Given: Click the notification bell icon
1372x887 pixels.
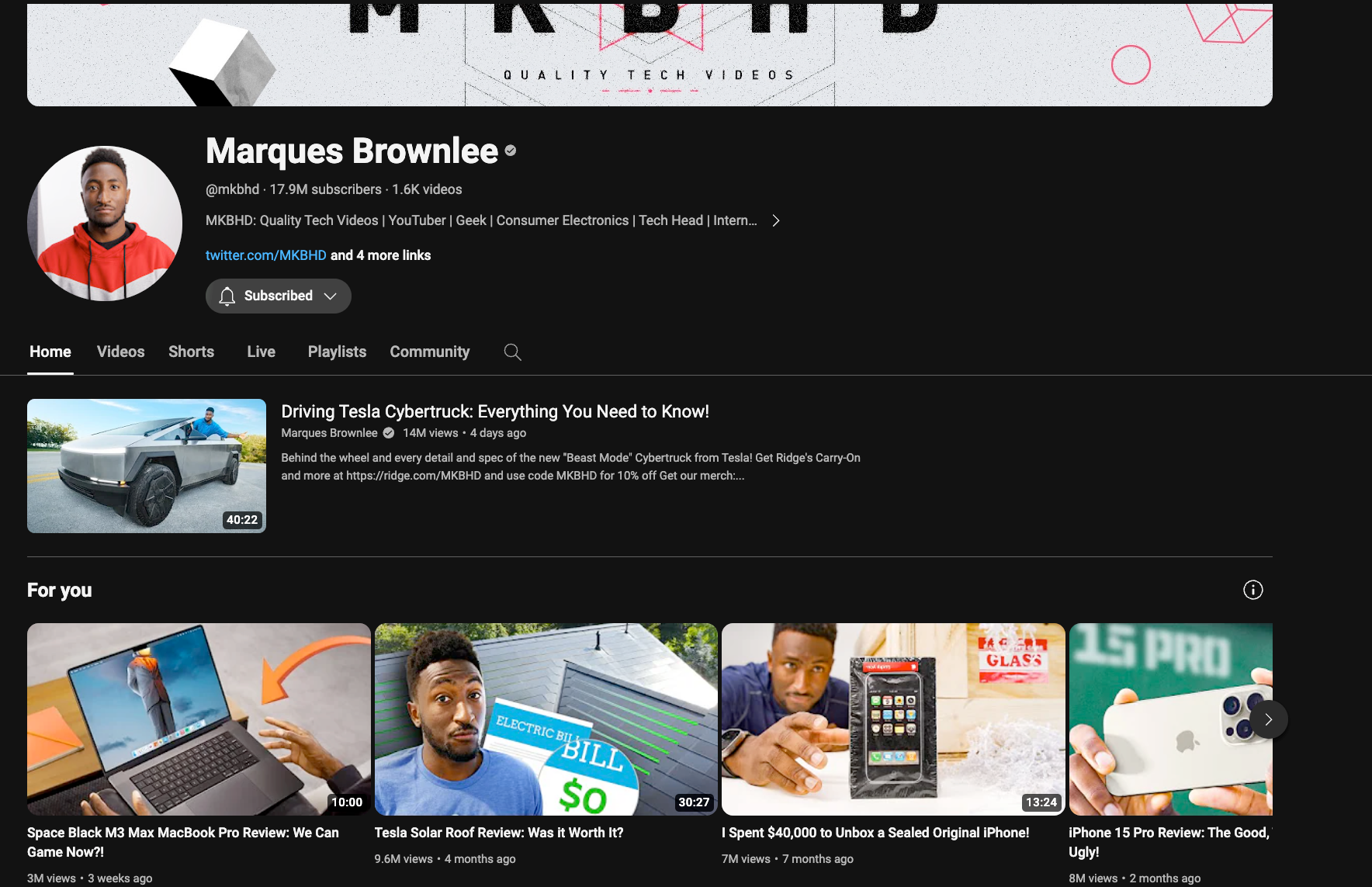Looking at the screenshot, I should coord(227,296).
